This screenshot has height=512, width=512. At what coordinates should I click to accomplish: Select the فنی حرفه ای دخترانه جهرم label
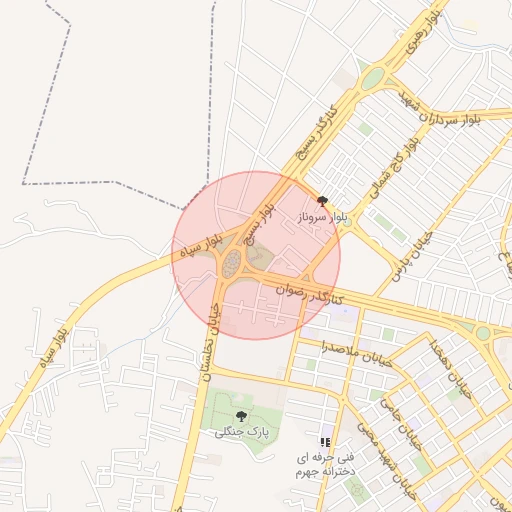coord(325,465)
